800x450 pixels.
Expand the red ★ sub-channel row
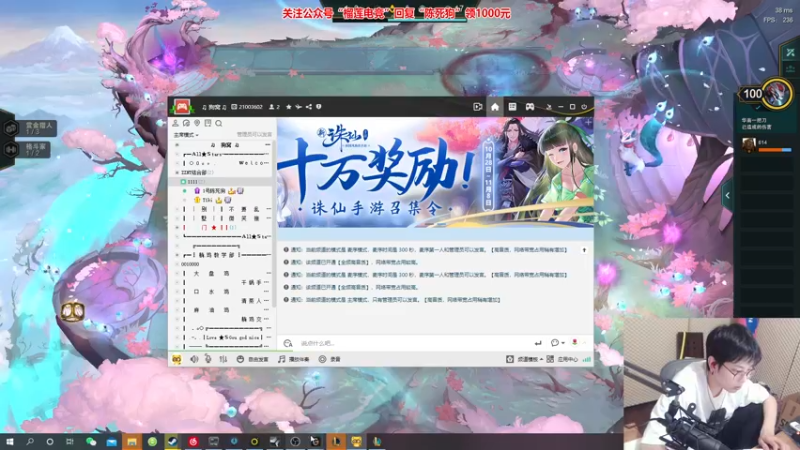177,228
